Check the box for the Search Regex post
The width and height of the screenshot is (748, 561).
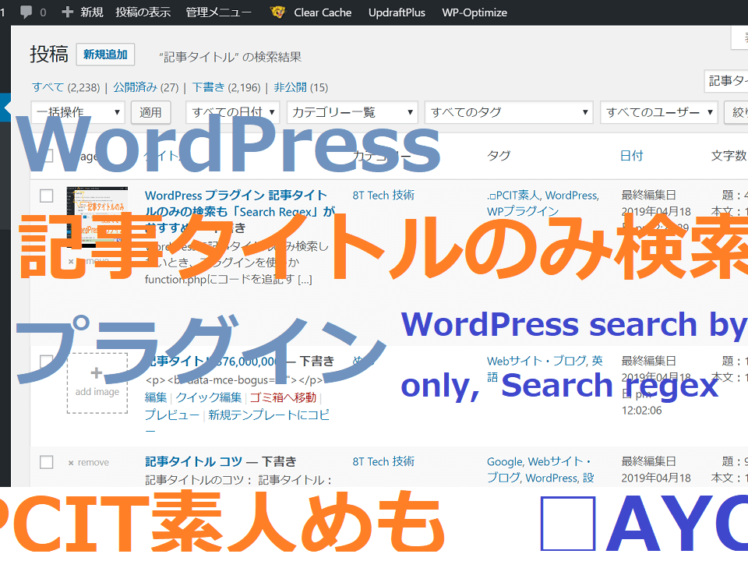(46, 196)
